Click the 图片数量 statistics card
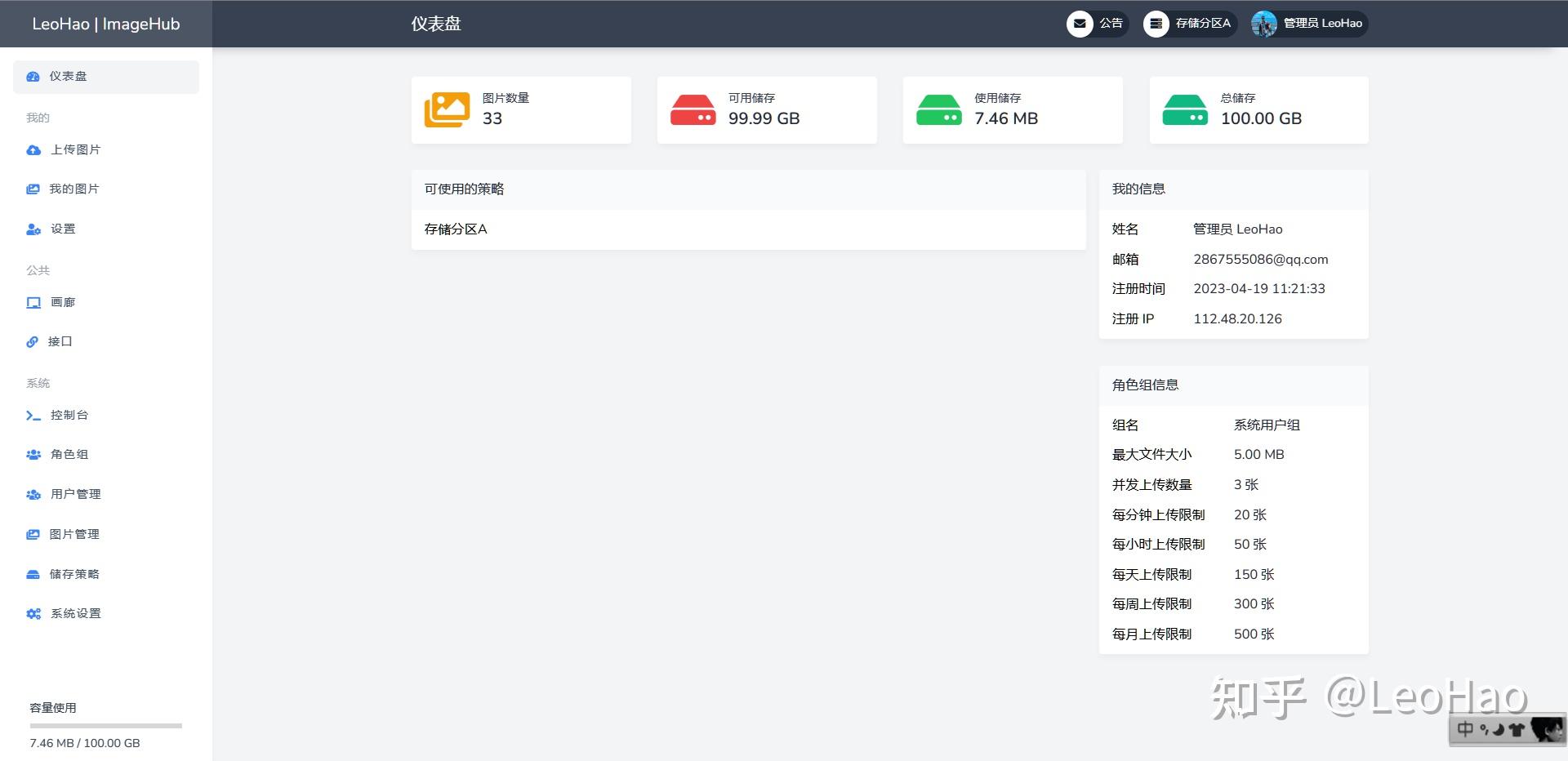 click(x=521, y=109)
